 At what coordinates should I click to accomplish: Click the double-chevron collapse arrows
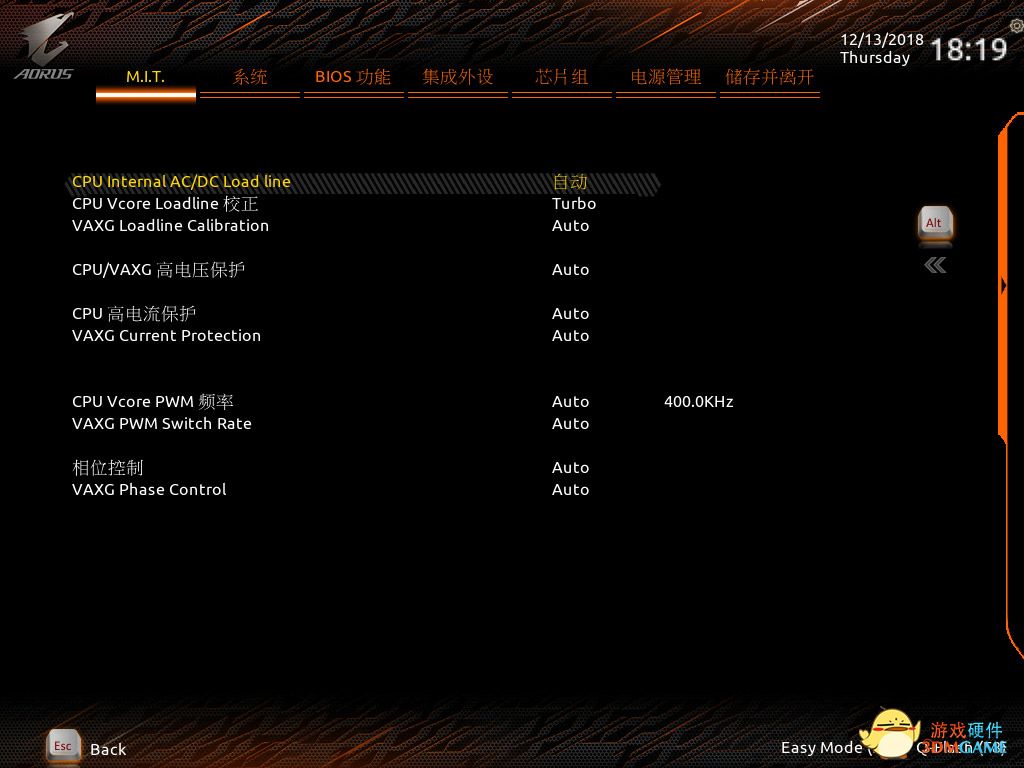tap(935, 265)
